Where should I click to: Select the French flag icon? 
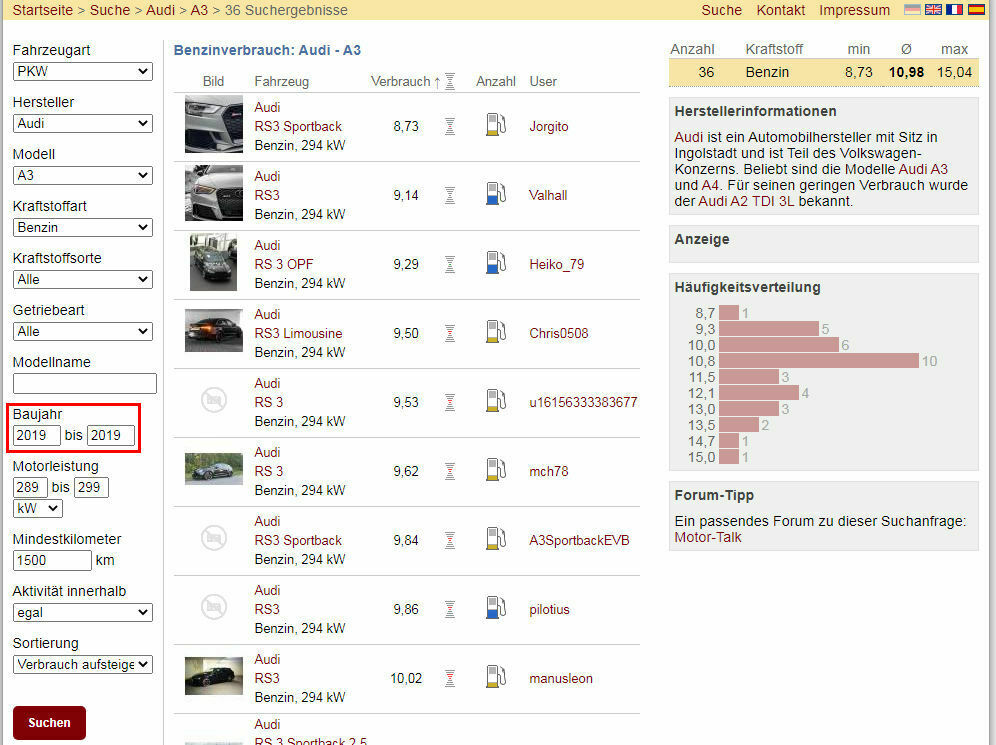[x=954, y=10]
